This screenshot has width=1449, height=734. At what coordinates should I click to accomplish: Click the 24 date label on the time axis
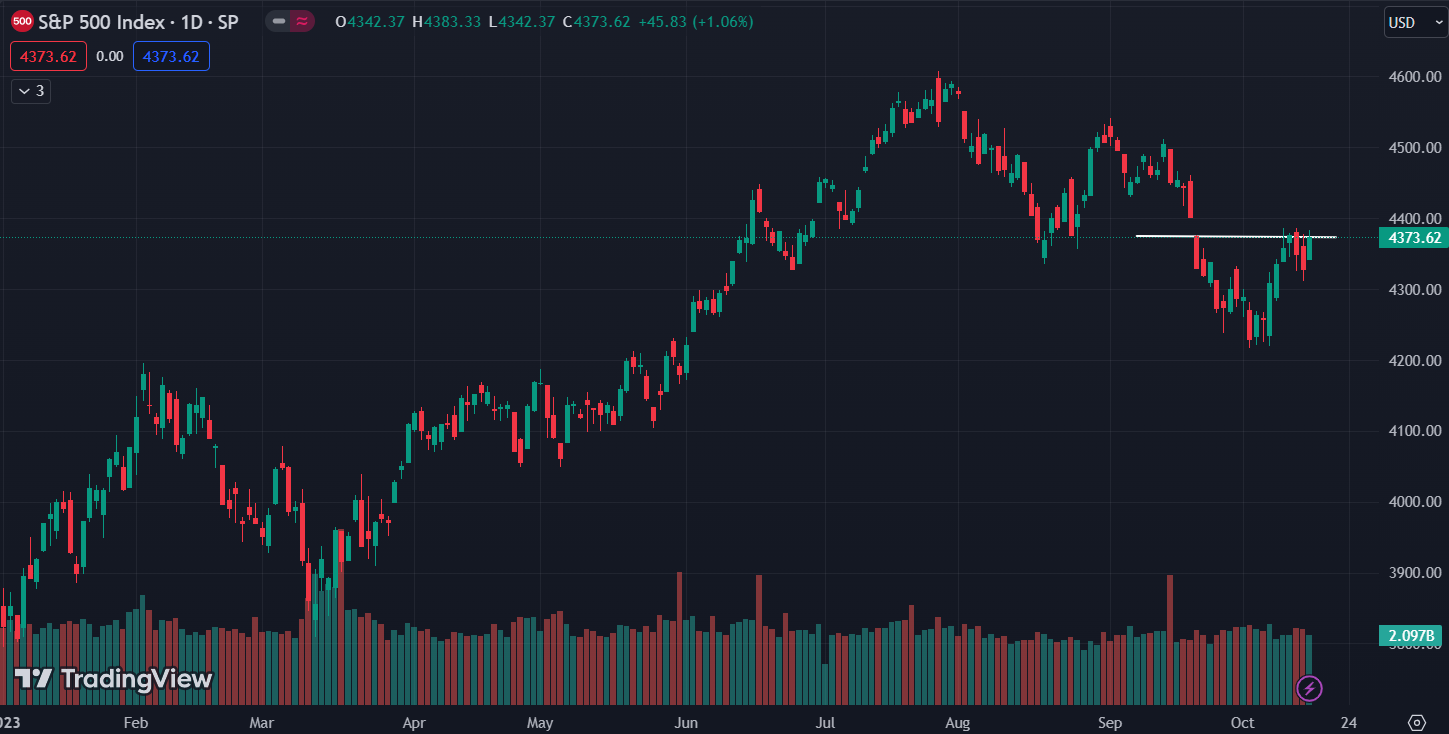(1348, 722)
